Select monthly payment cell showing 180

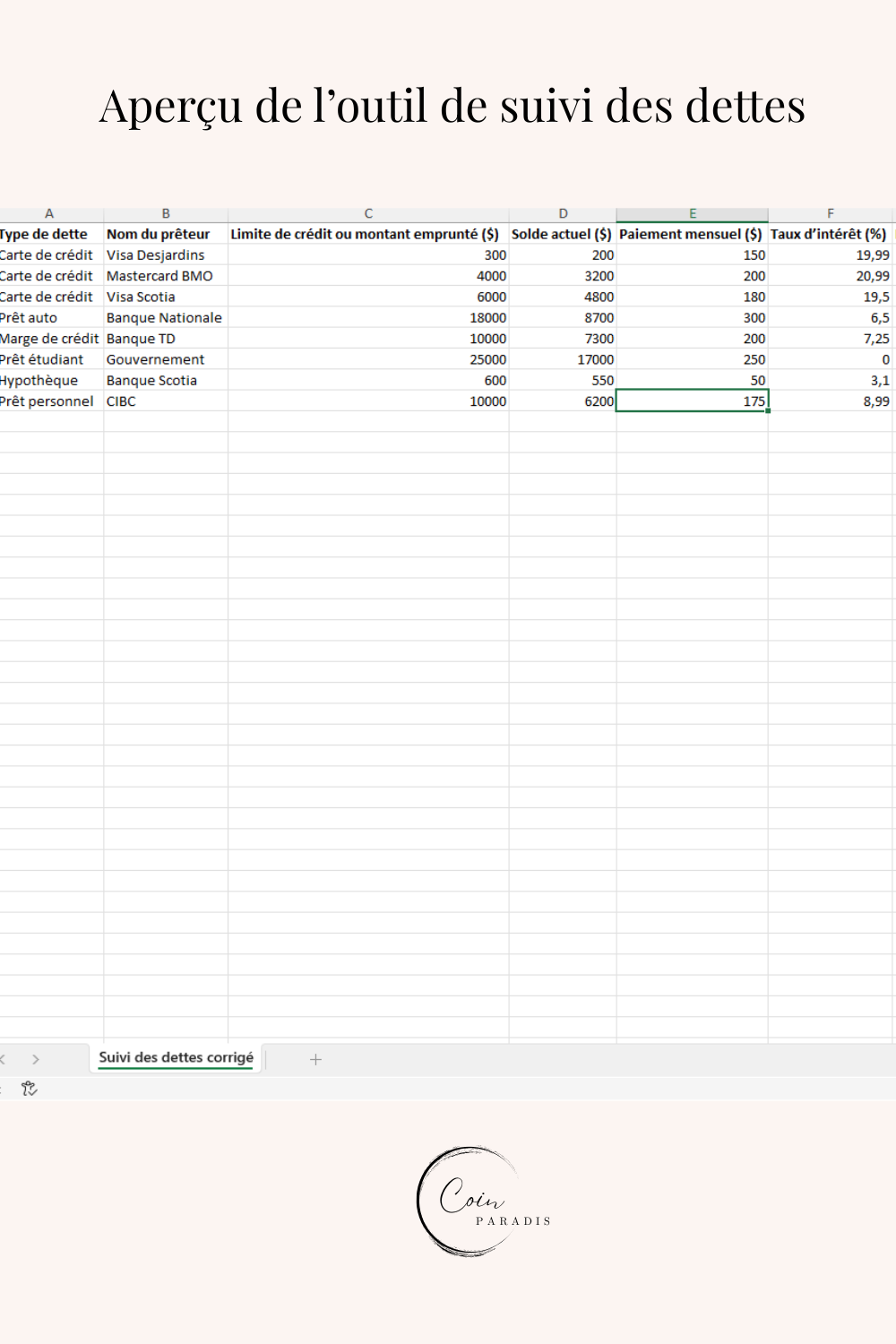pyautogui.click(x=693, y=297)
